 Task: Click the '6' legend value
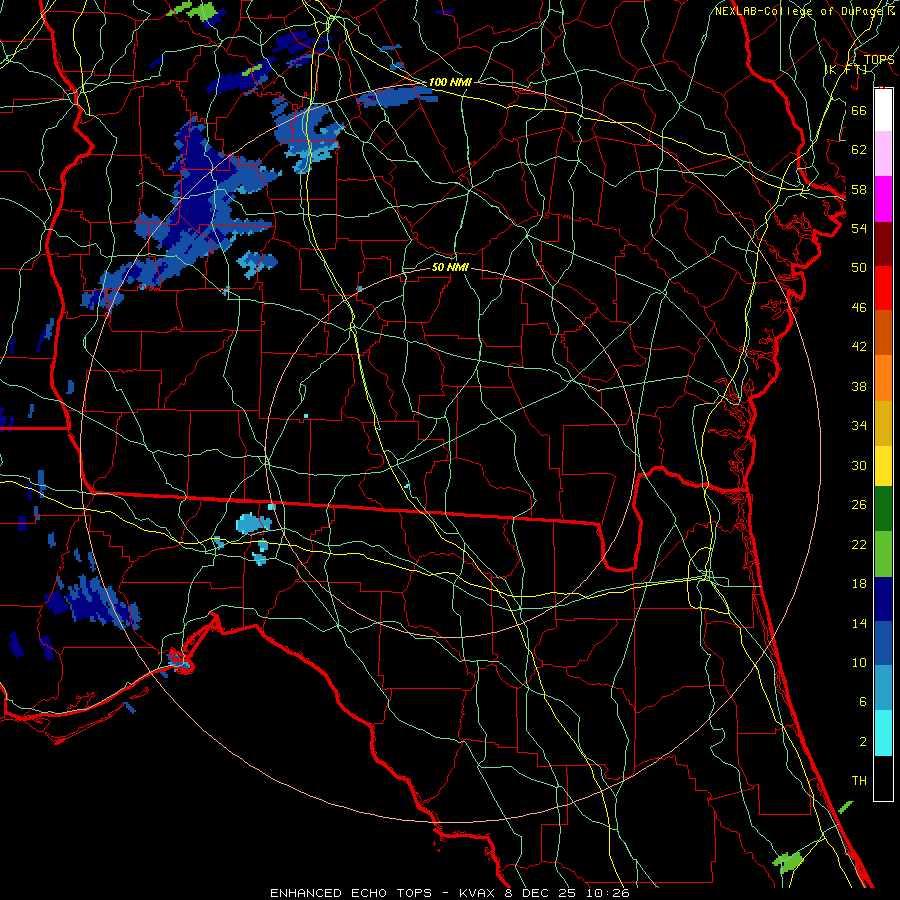(x=863, y=701)
